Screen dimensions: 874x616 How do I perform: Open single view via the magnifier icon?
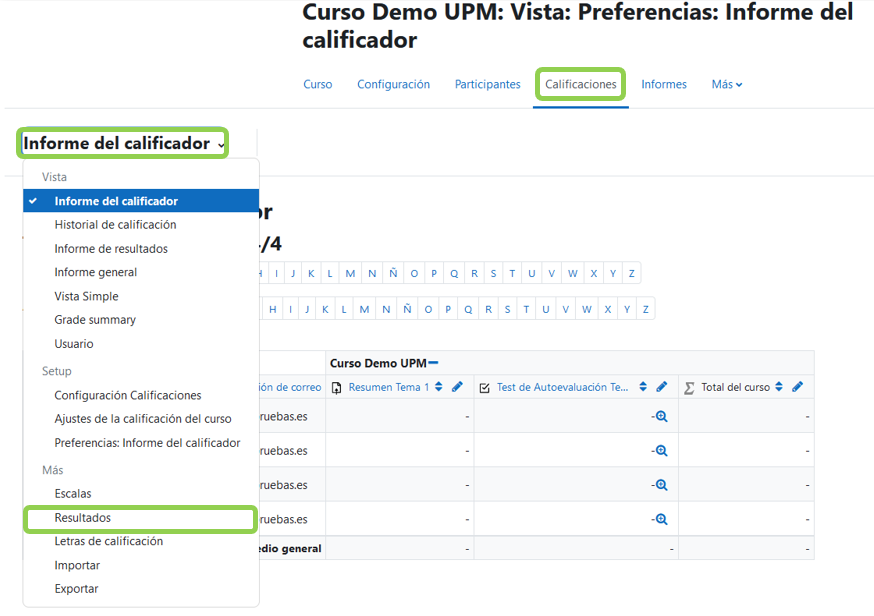tap(661, 415)
